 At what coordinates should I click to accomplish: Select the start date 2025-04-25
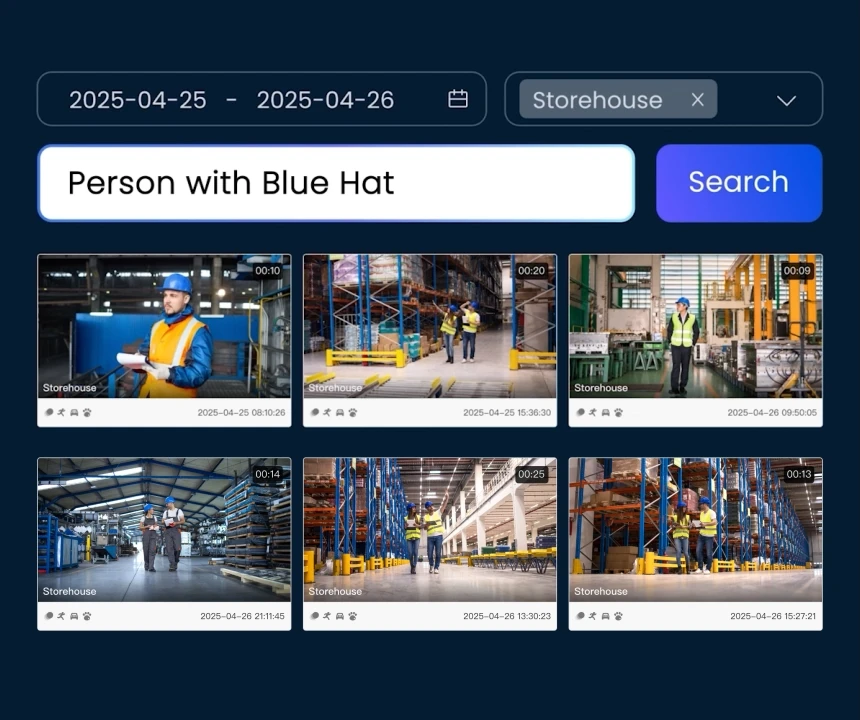[138, 100]
